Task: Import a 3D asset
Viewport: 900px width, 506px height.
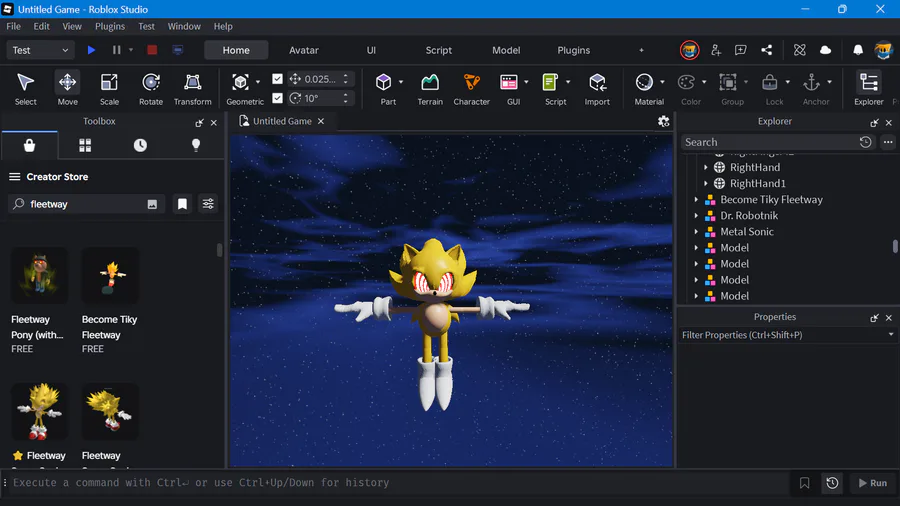Action: tap(597, 88)
